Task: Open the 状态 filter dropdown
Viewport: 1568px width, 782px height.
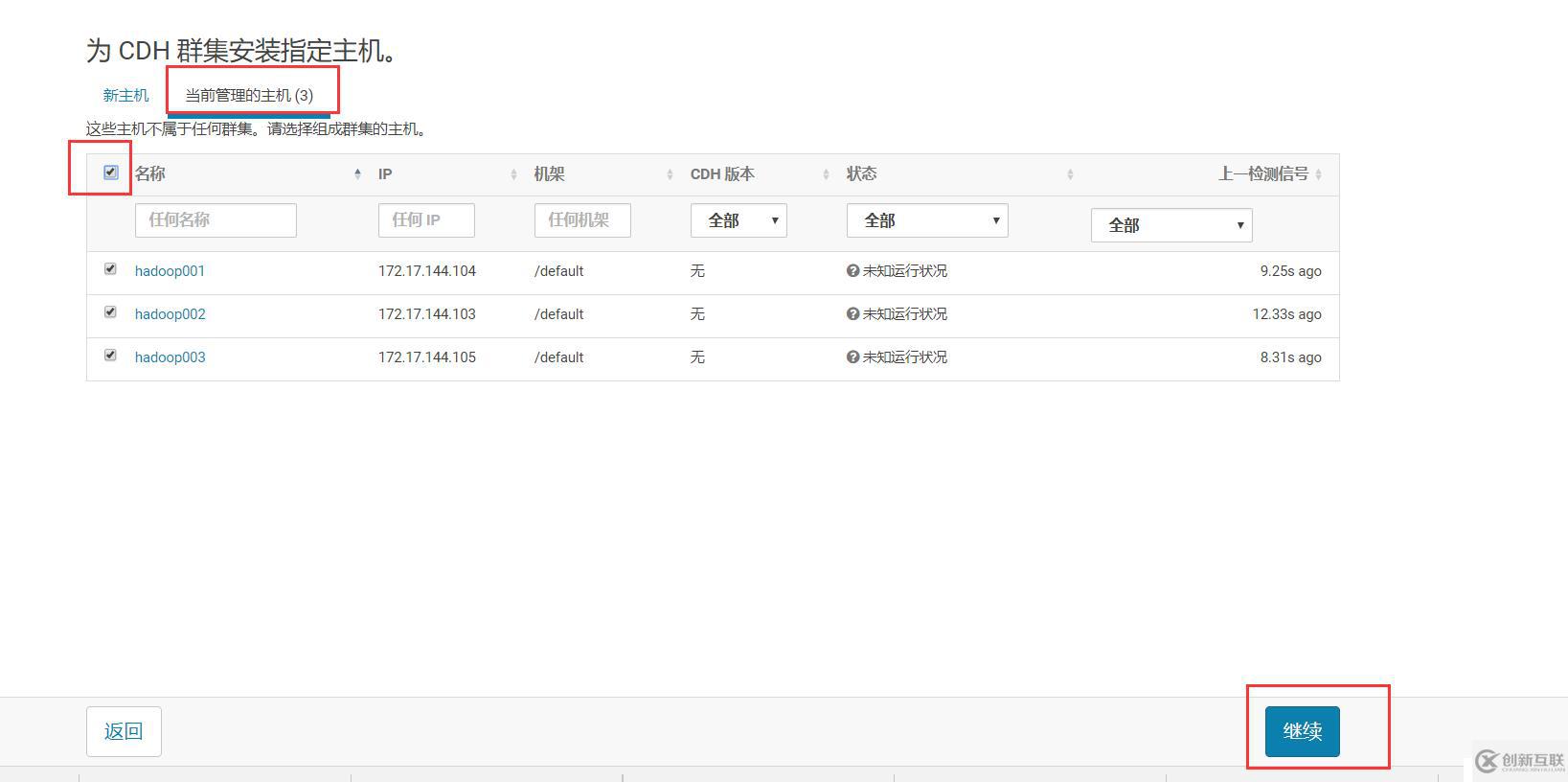Action: [x=927, y=220]
